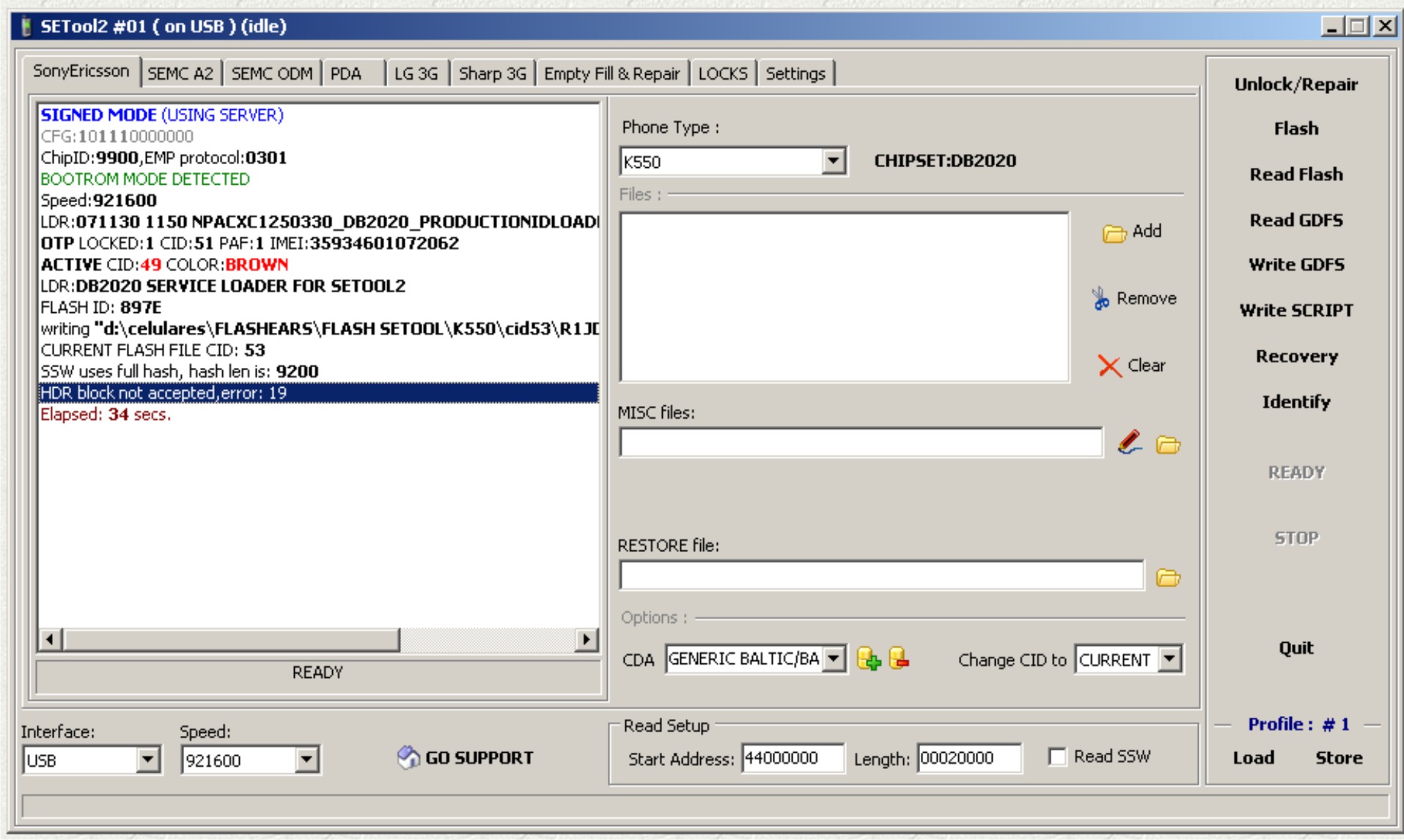Viewport: 1404px width, 840px height.
Task: Open the RESTORE file browse folder icon
Action: [x=1168, y=578]
